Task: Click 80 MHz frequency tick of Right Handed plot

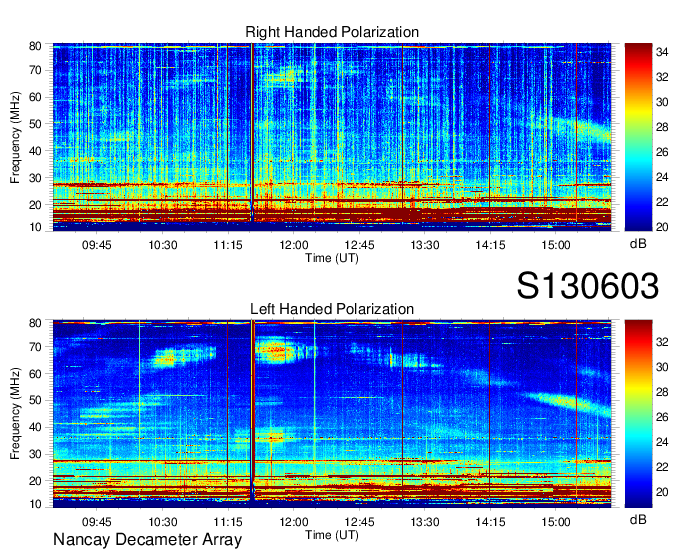Action: coord(35,46)
